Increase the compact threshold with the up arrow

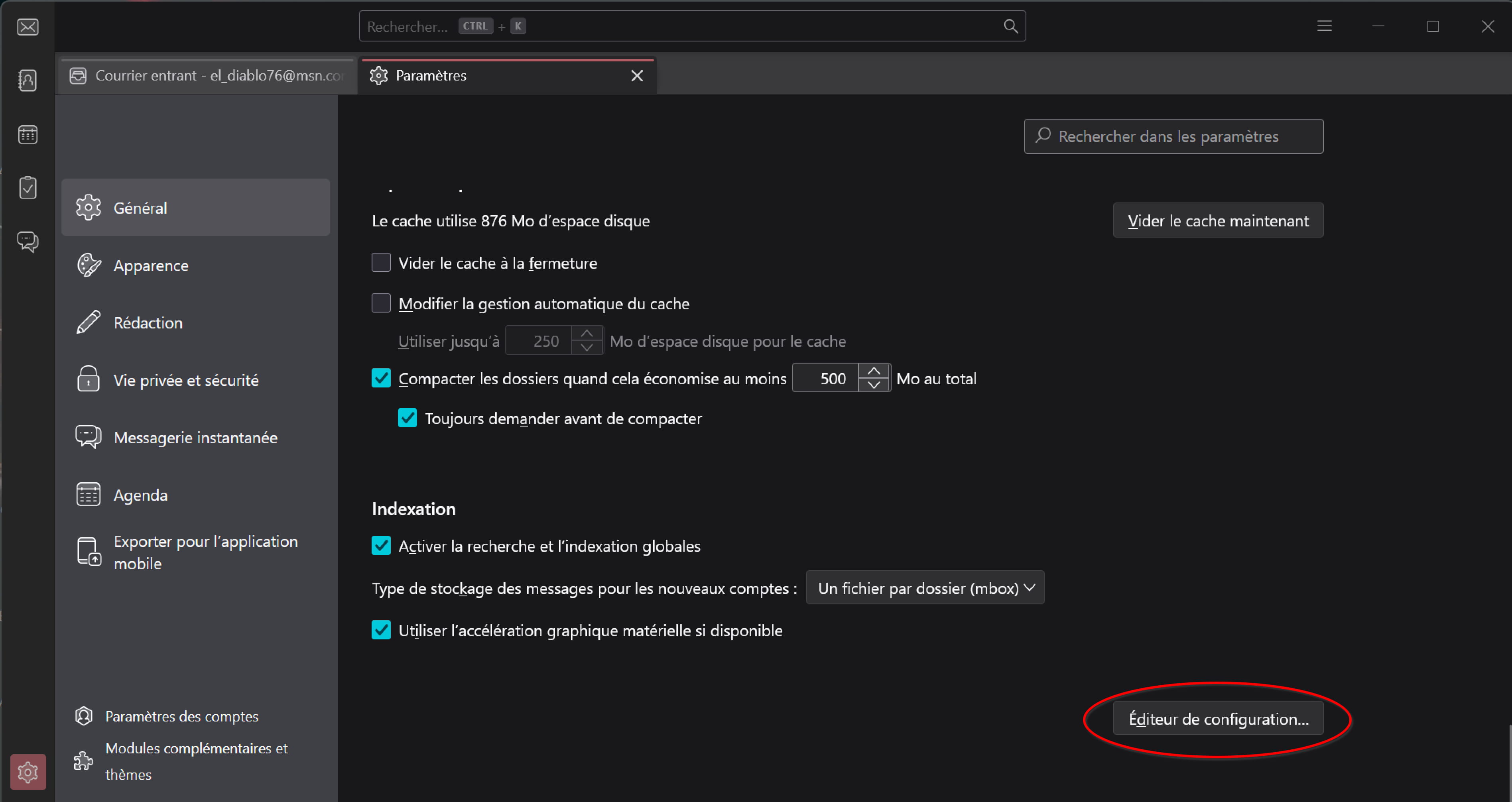click(x=873, y=372)
